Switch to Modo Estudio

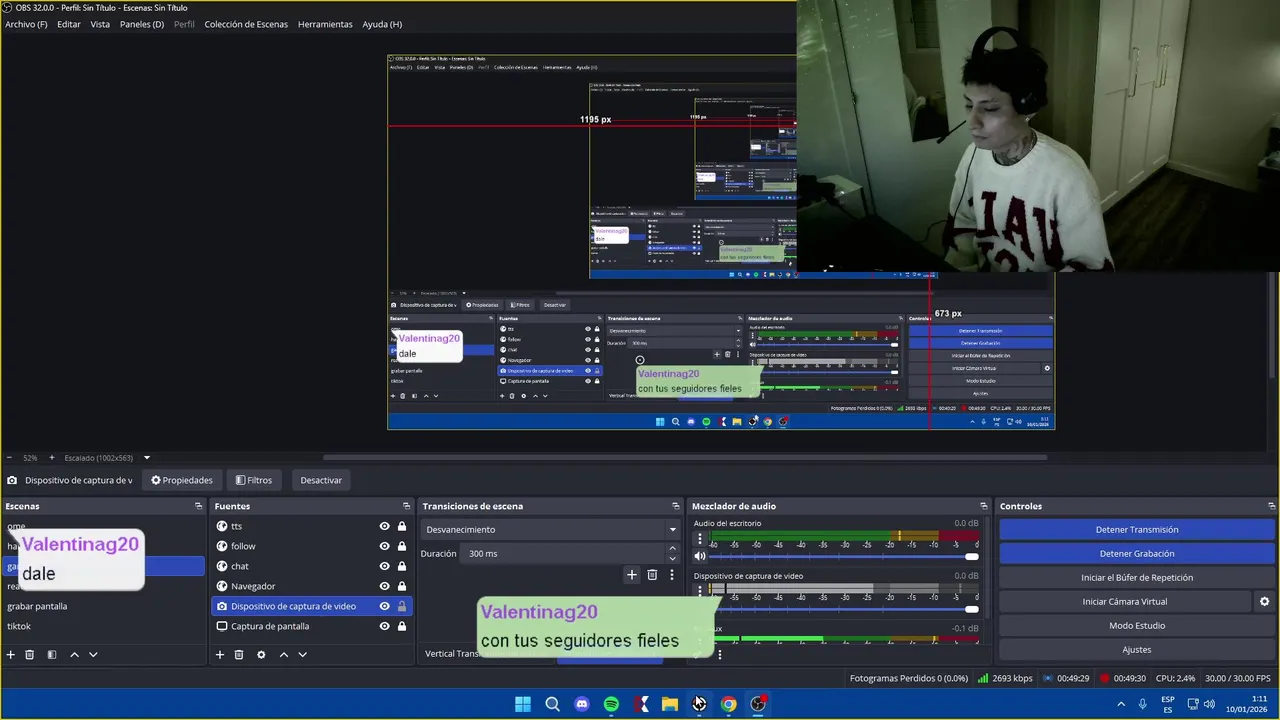pos(1137,626)
